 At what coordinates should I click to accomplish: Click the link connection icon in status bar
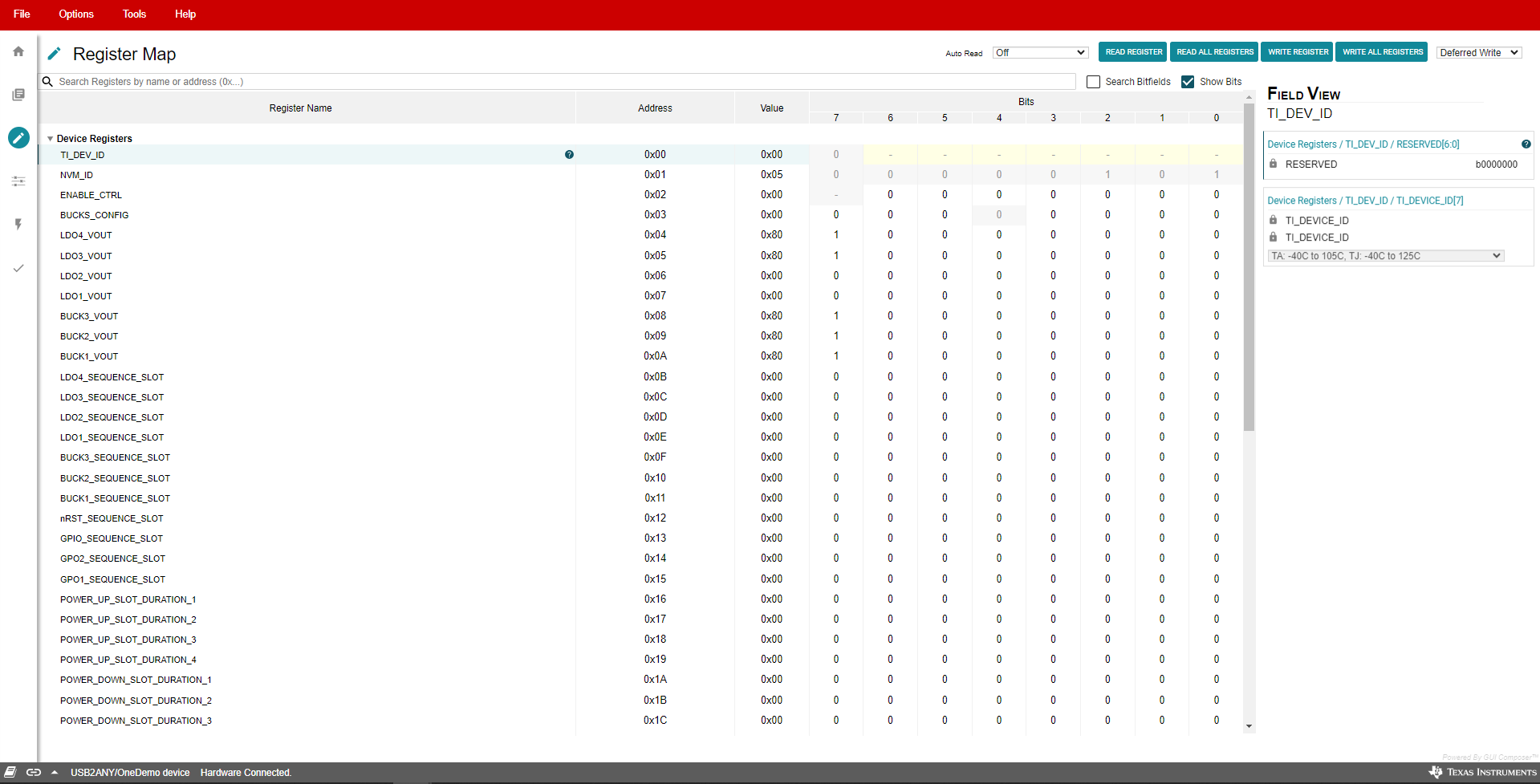click(x=34, y=773)
